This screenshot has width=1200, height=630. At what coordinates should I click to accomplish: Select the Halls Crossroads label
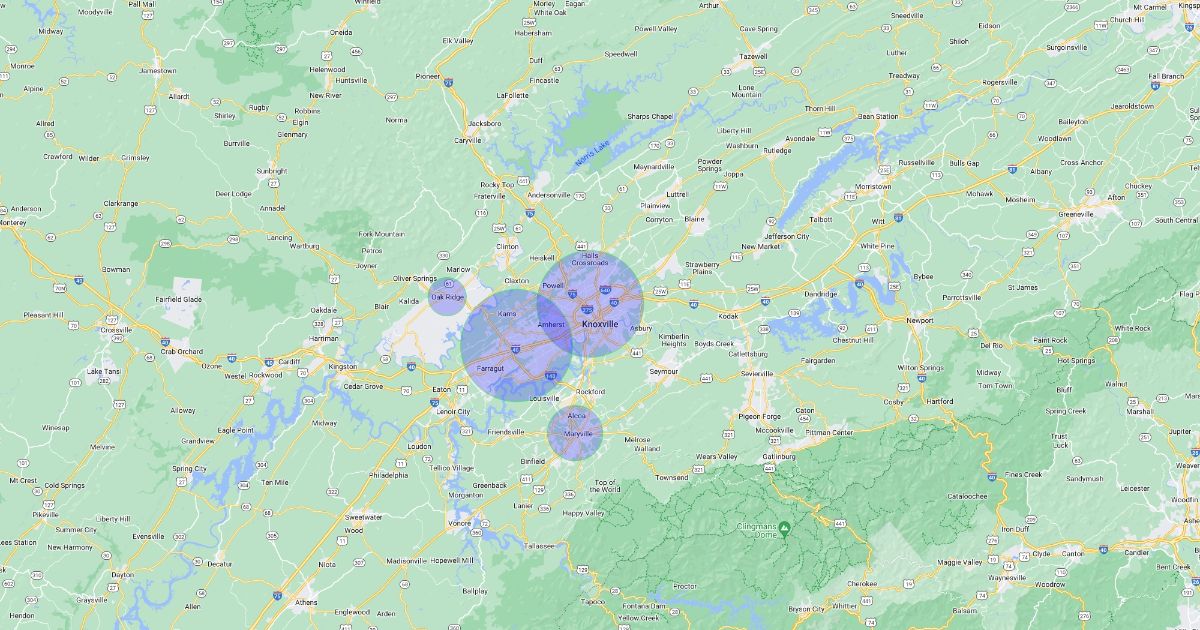[589, 259]
